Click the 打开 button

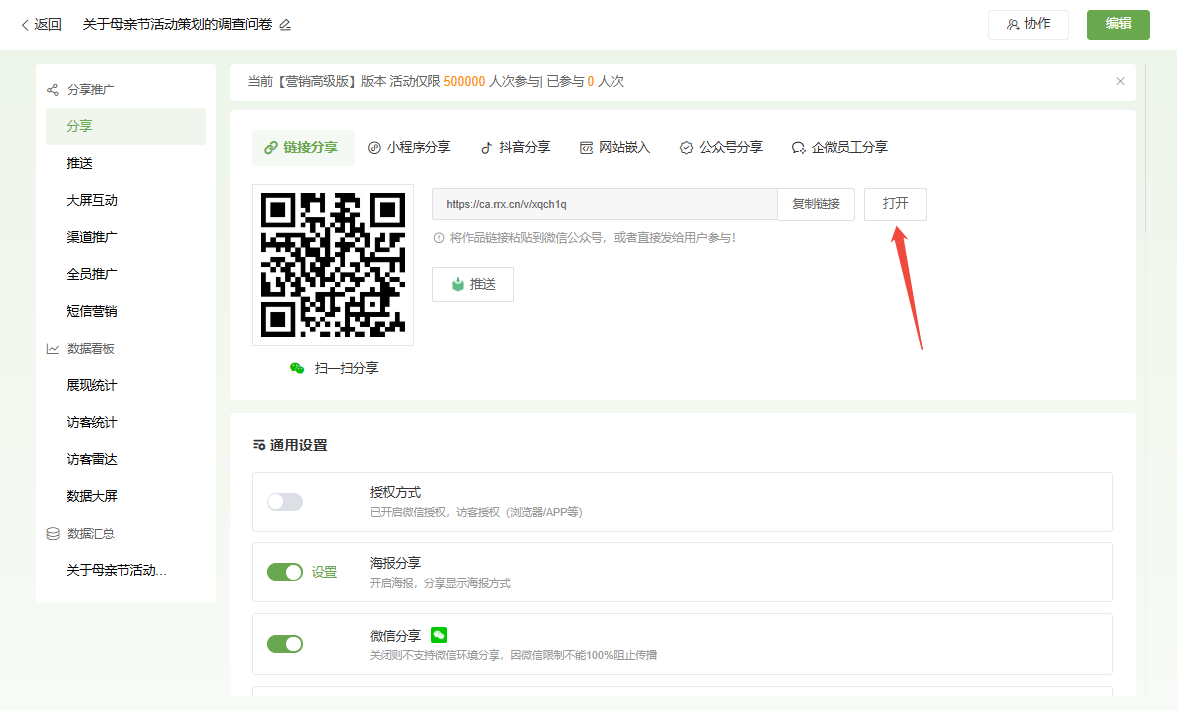pyautogui.click(x=896, y=204)
